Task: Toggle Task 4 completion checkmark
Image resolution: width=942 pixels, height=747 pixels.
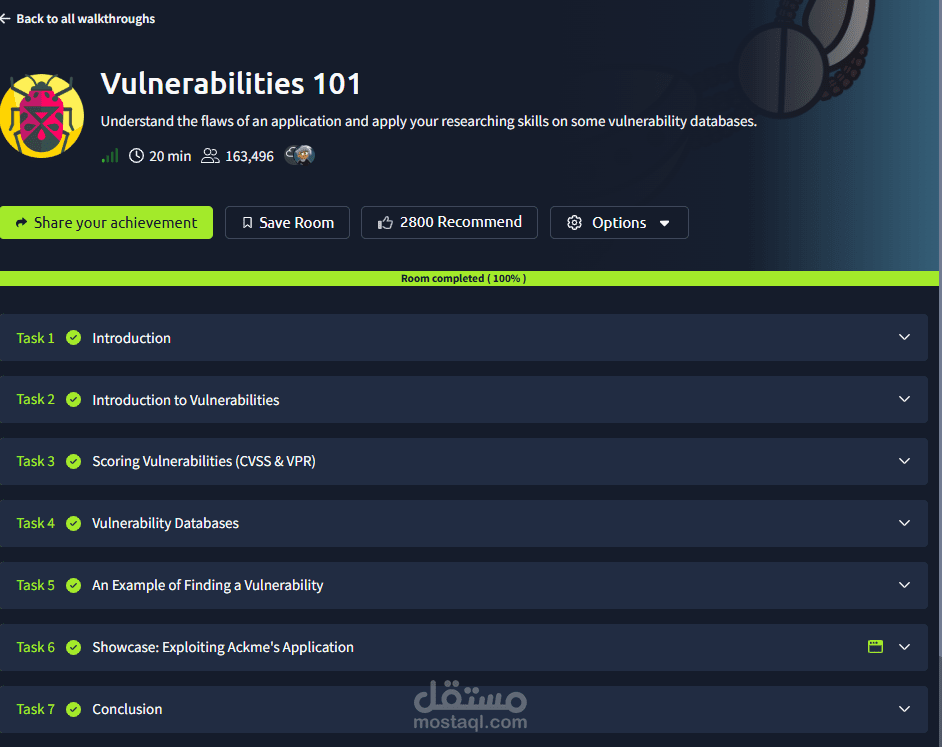Action: [73, 523]
